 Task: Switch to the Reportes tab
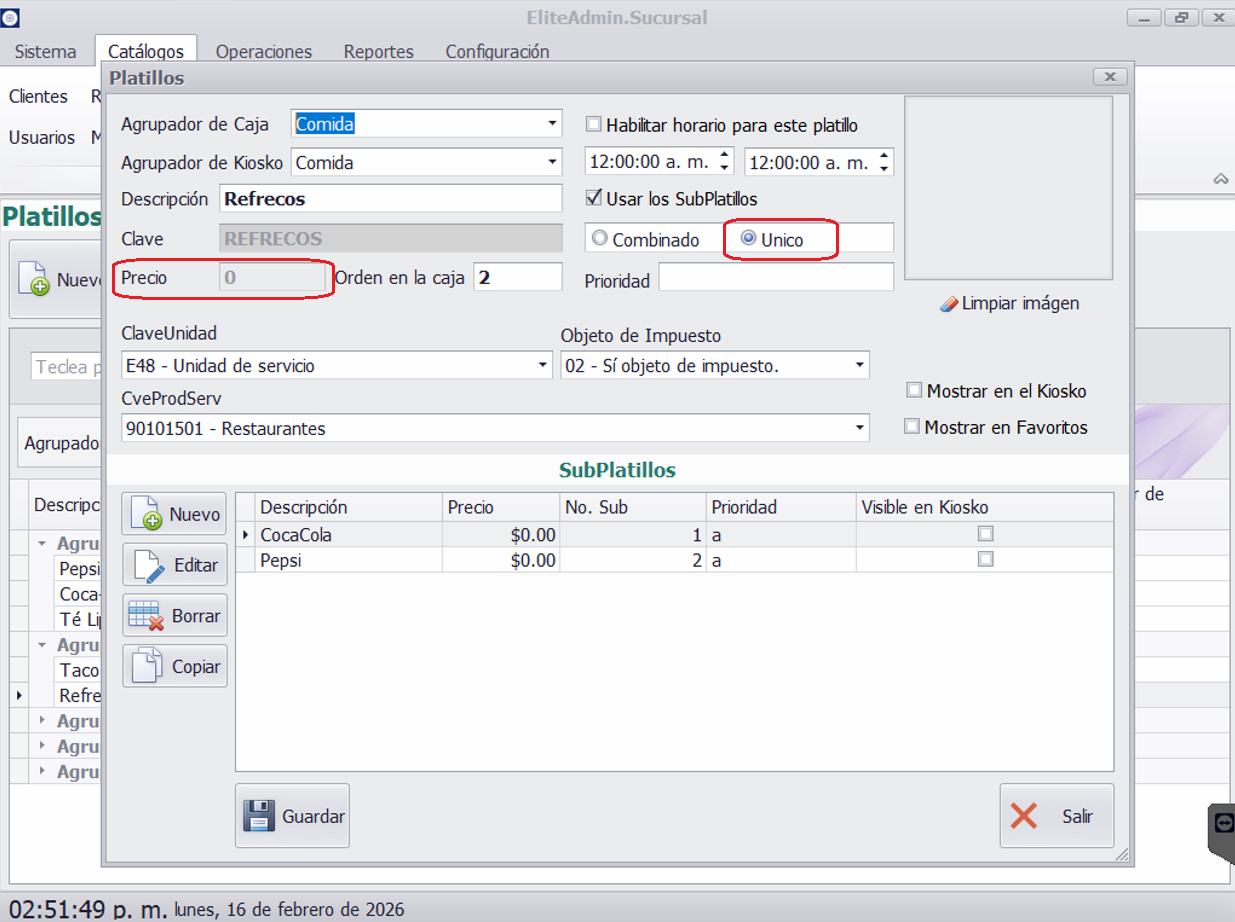(378, 52)
